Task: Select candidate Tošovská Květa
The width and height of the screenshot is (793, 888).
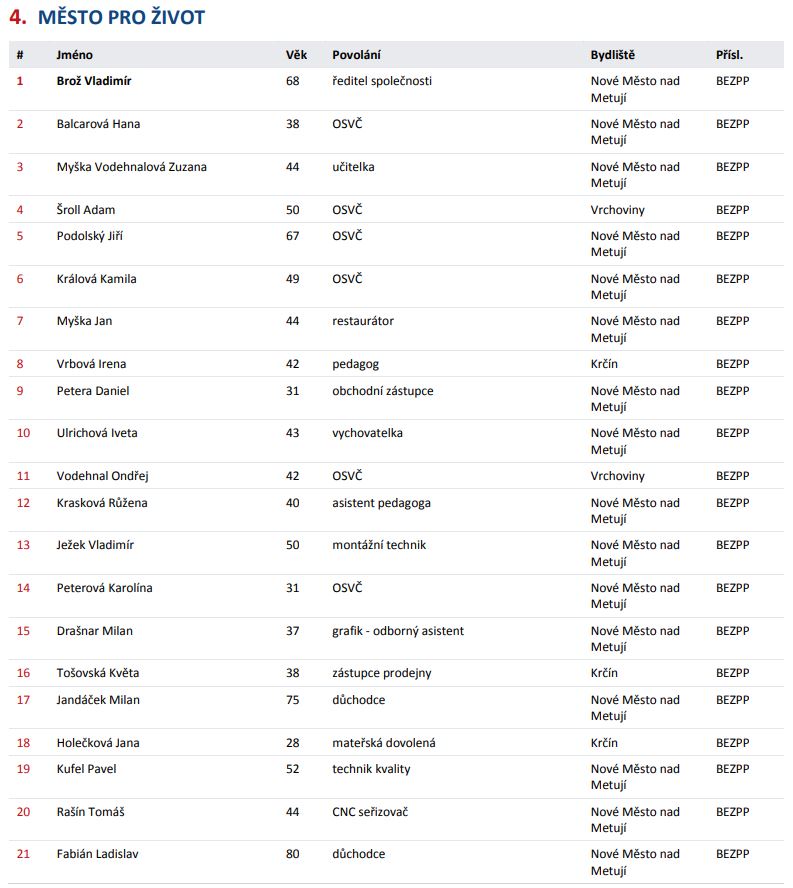Action: click(97, 673)
